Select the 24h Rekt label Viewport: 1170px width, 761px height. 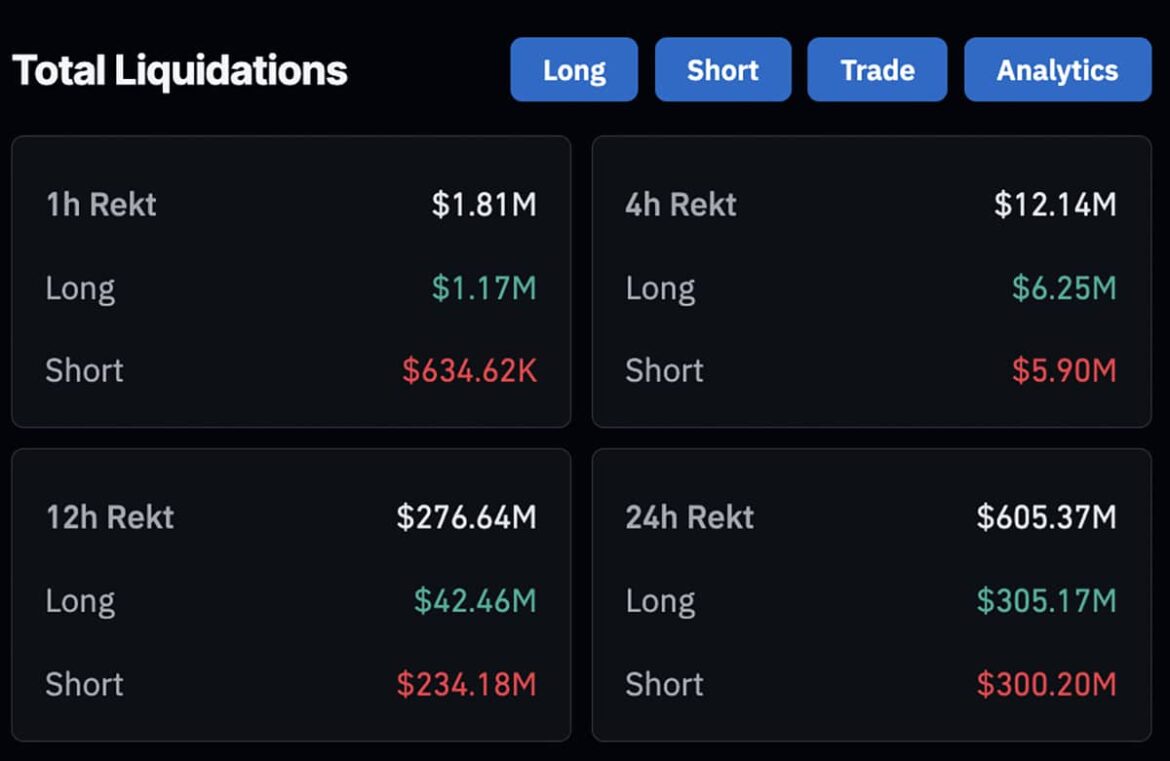click(690, 517)
